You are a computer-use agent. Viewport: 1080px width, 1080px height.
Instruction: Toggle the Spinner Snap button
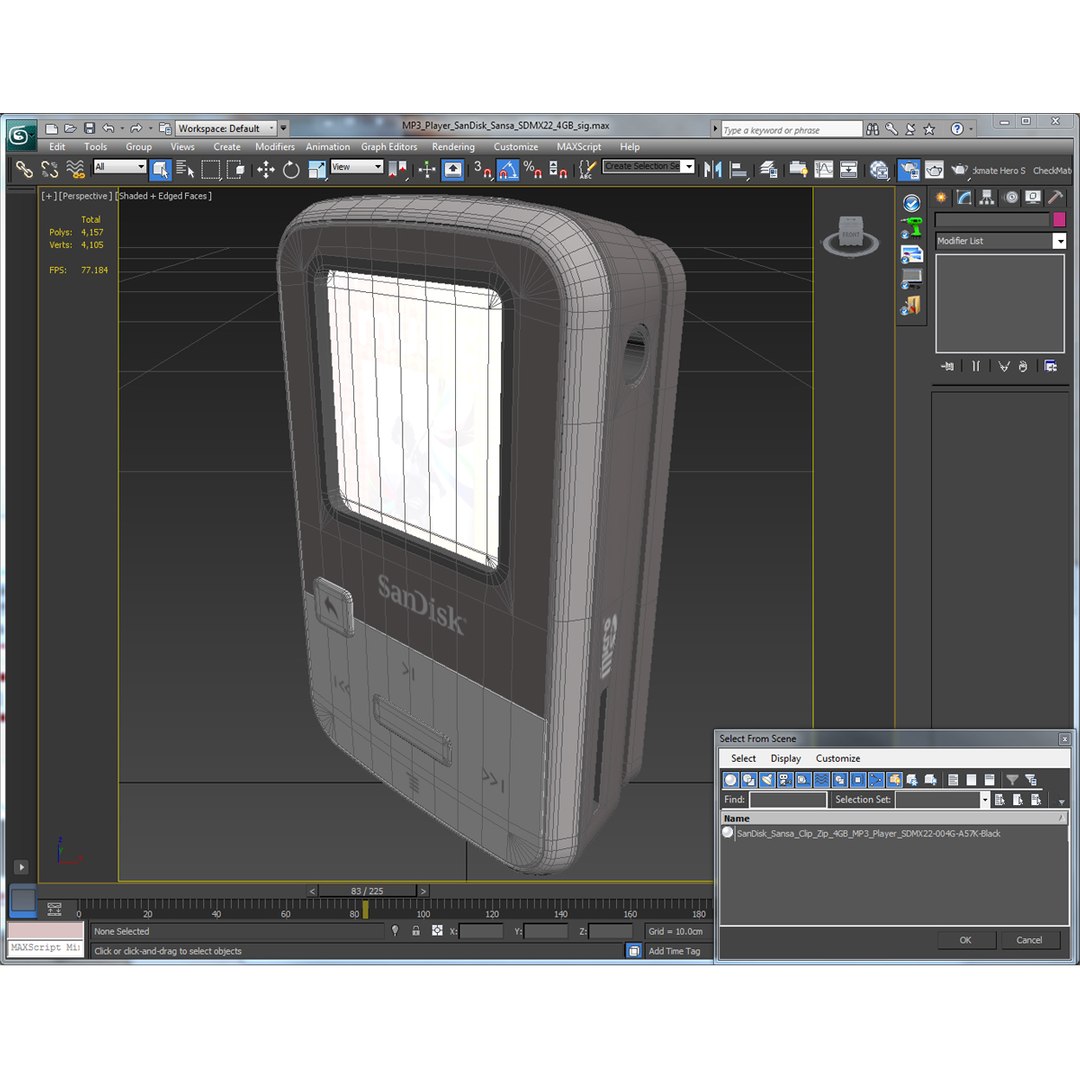tap(558, 169)
